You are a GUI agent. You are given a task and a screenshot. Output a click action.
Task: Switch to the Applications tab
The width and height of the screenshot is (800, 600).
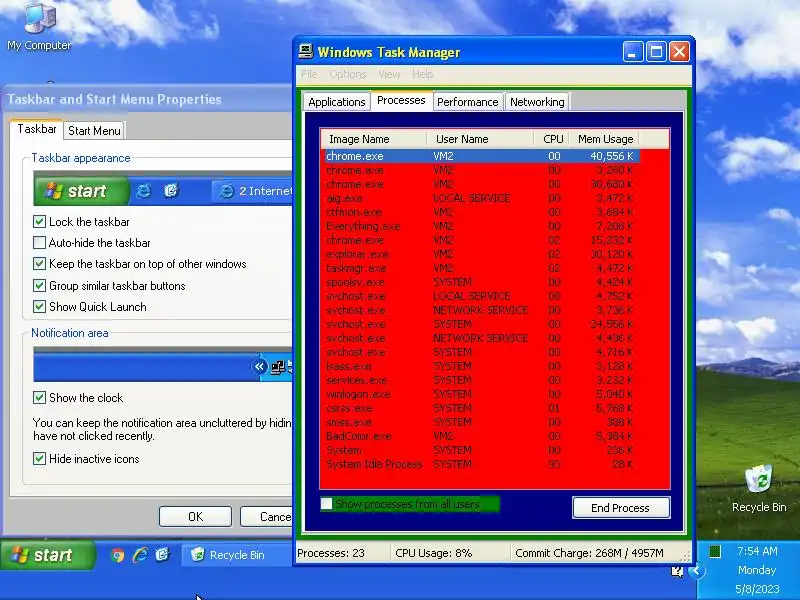click(x=337, y=102)
